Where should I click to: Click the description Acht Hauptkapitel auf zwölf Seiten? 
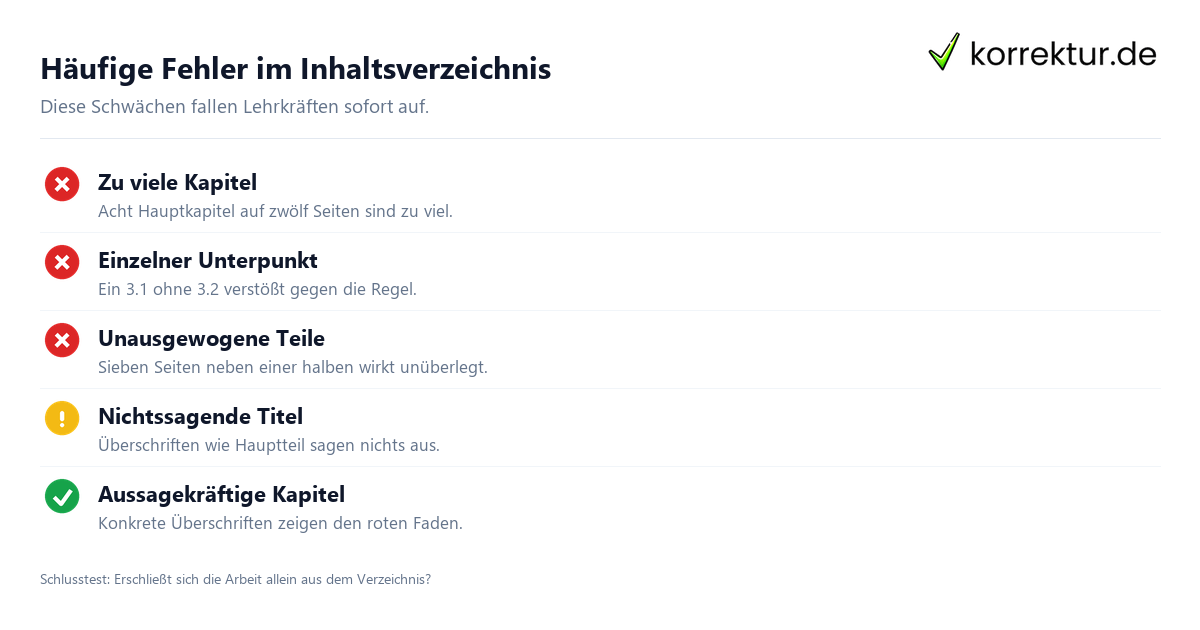tap(275, 211)
